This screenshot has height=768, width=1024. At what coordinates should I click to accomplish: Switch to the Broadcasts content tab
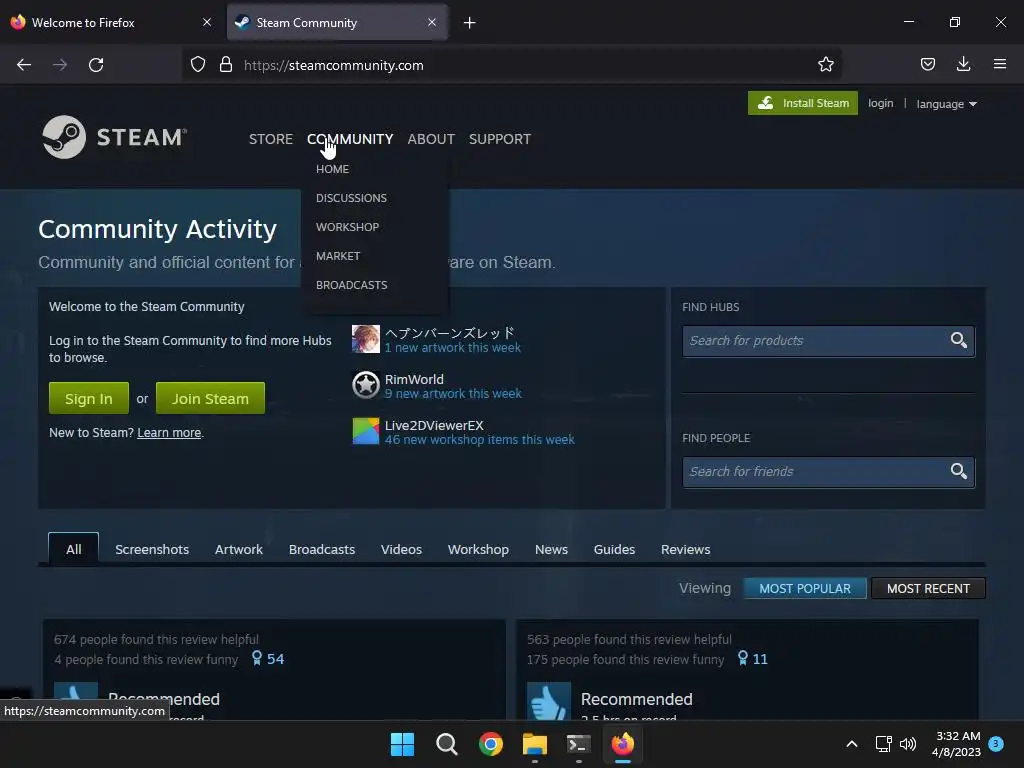click(322, 549)
